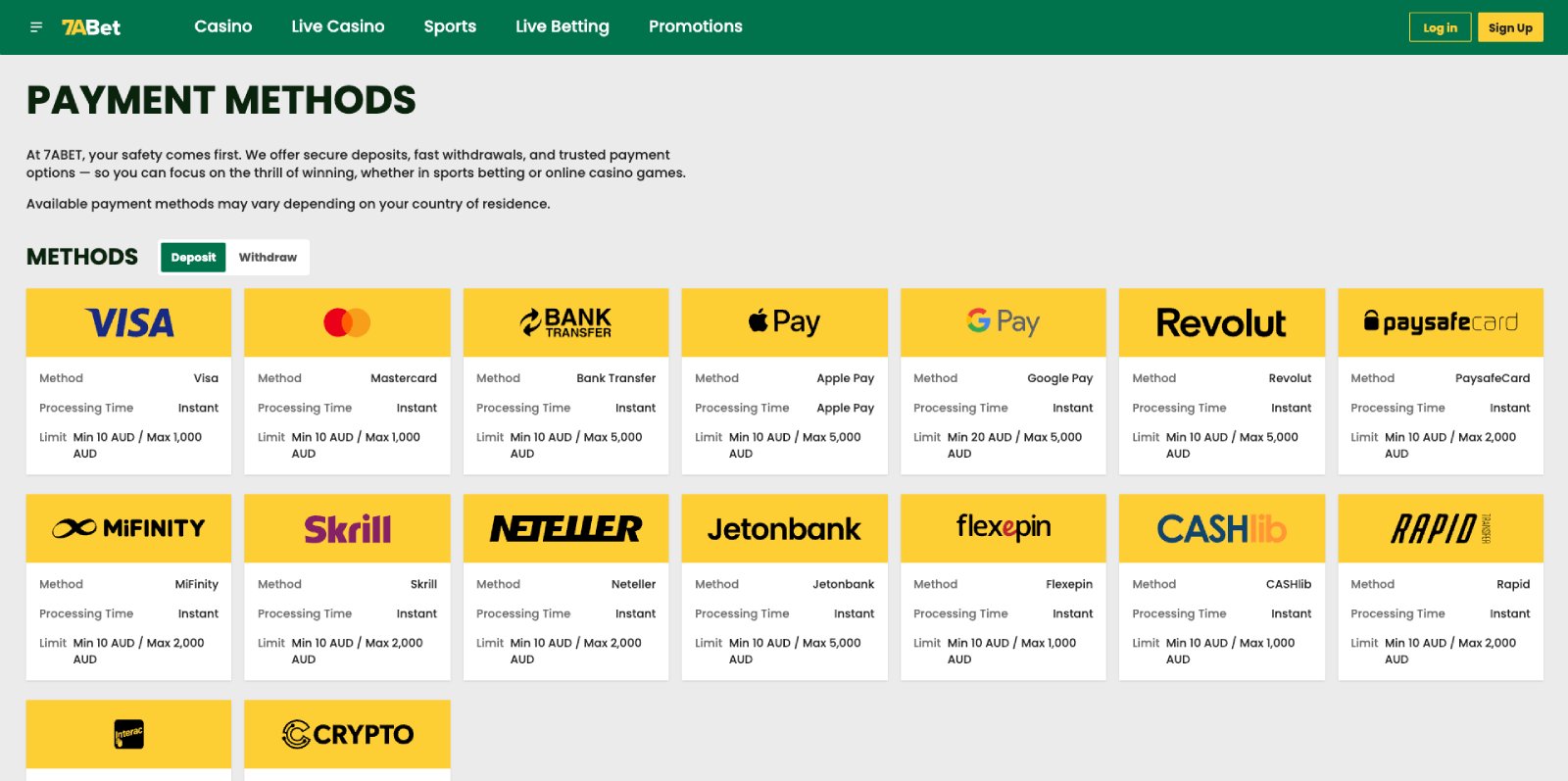The image size is (1568, 781).
Task: Choose the Crypto logo
Action: (347, 734)
